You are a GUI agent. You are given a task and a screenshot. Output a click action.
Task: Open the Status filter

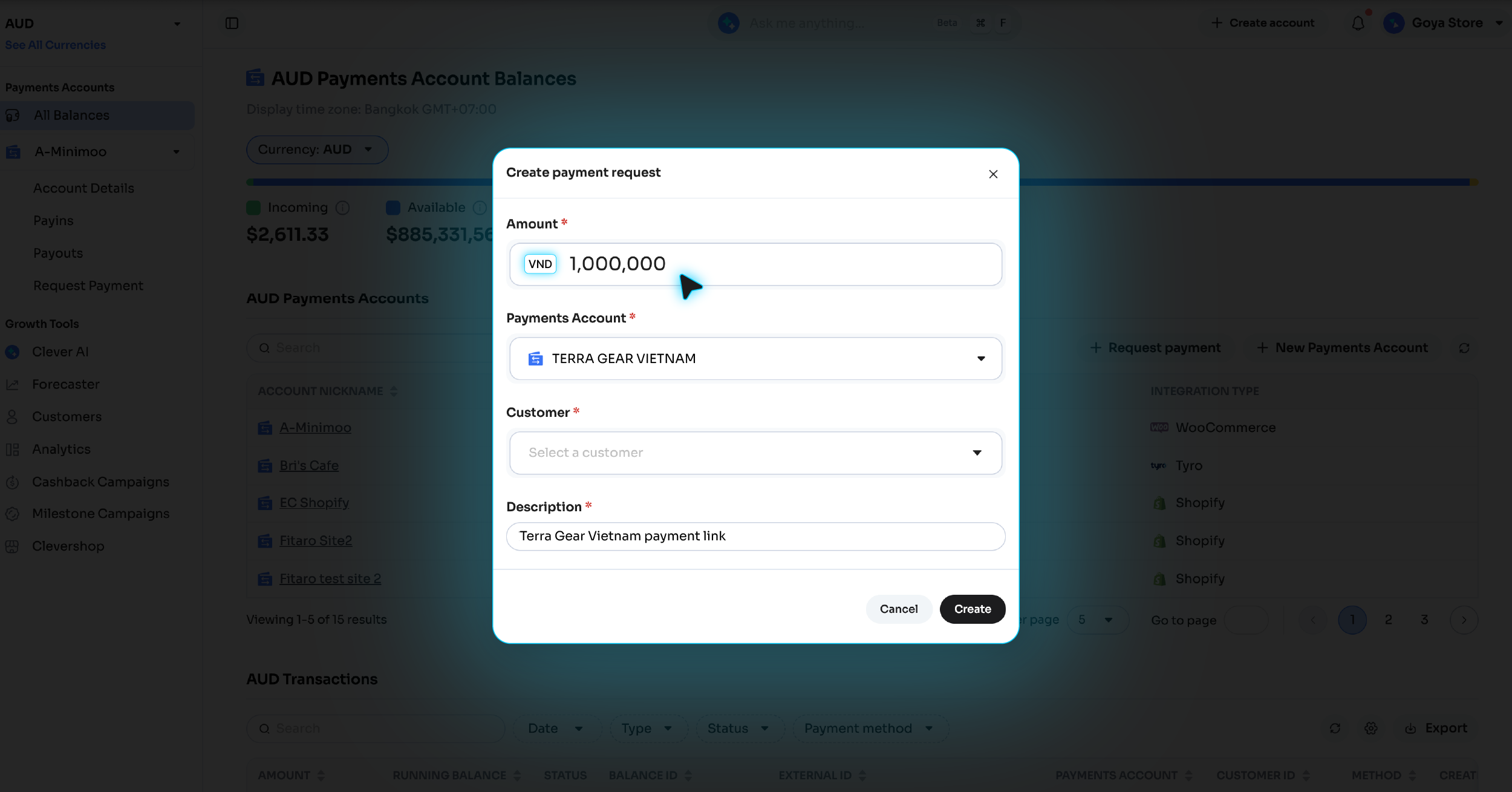point(739,728)
